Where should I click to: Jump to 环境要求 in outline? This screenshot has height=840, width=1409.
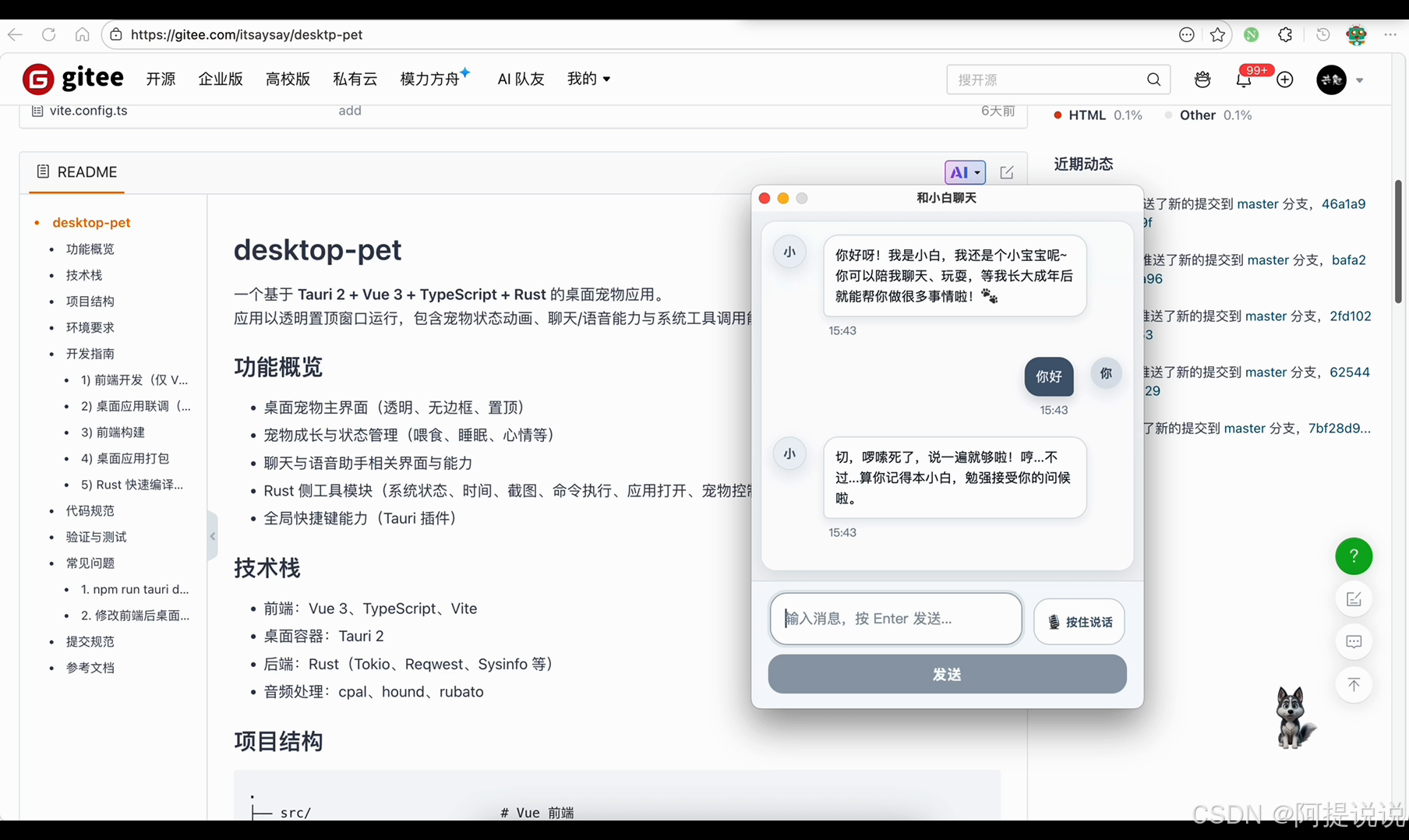tap(90, 327)
